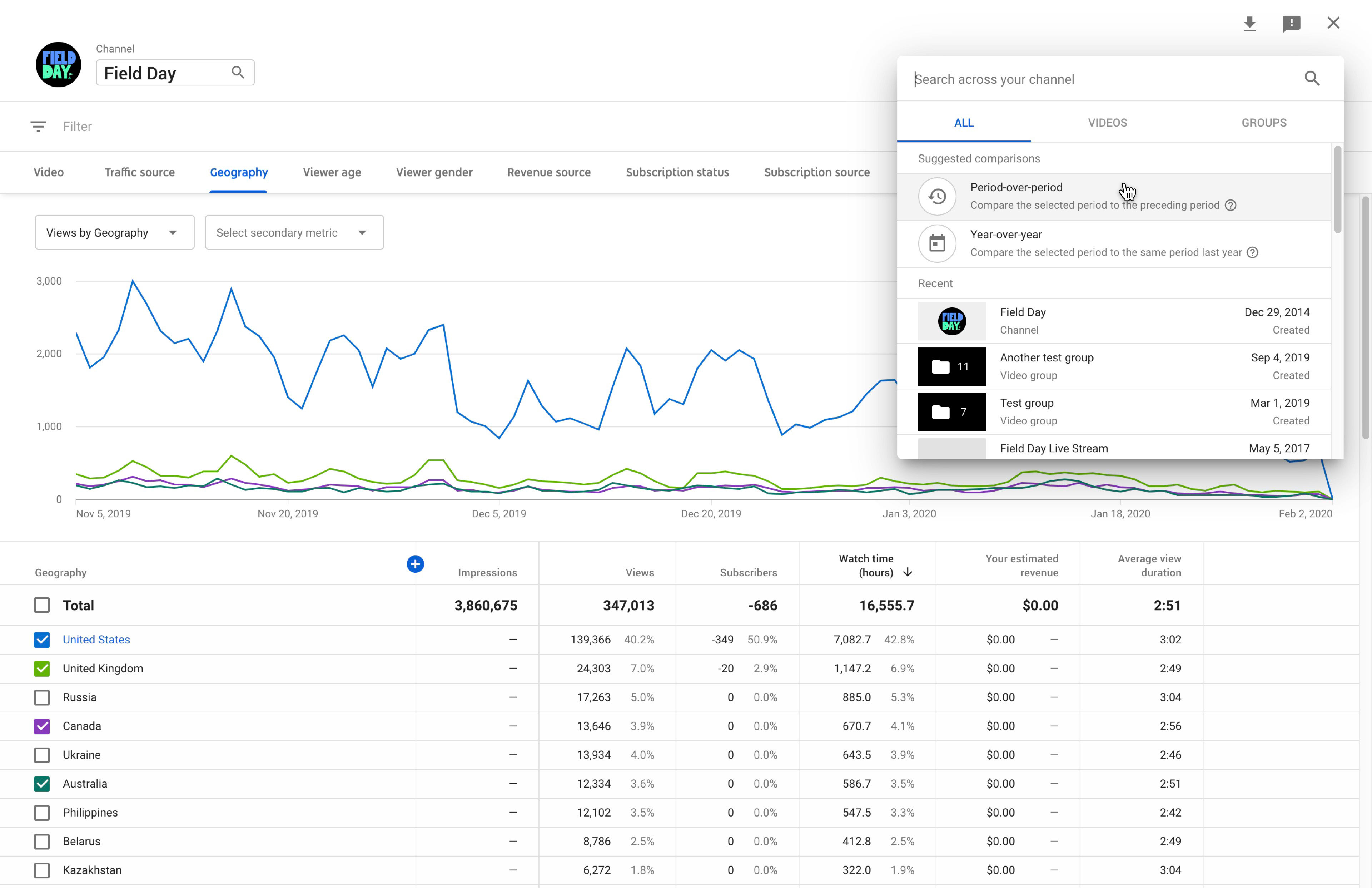The height and width of the screenshot is (888, 1372).
Task: Select Test group recent item
Action: click(x=1114, y=412)
